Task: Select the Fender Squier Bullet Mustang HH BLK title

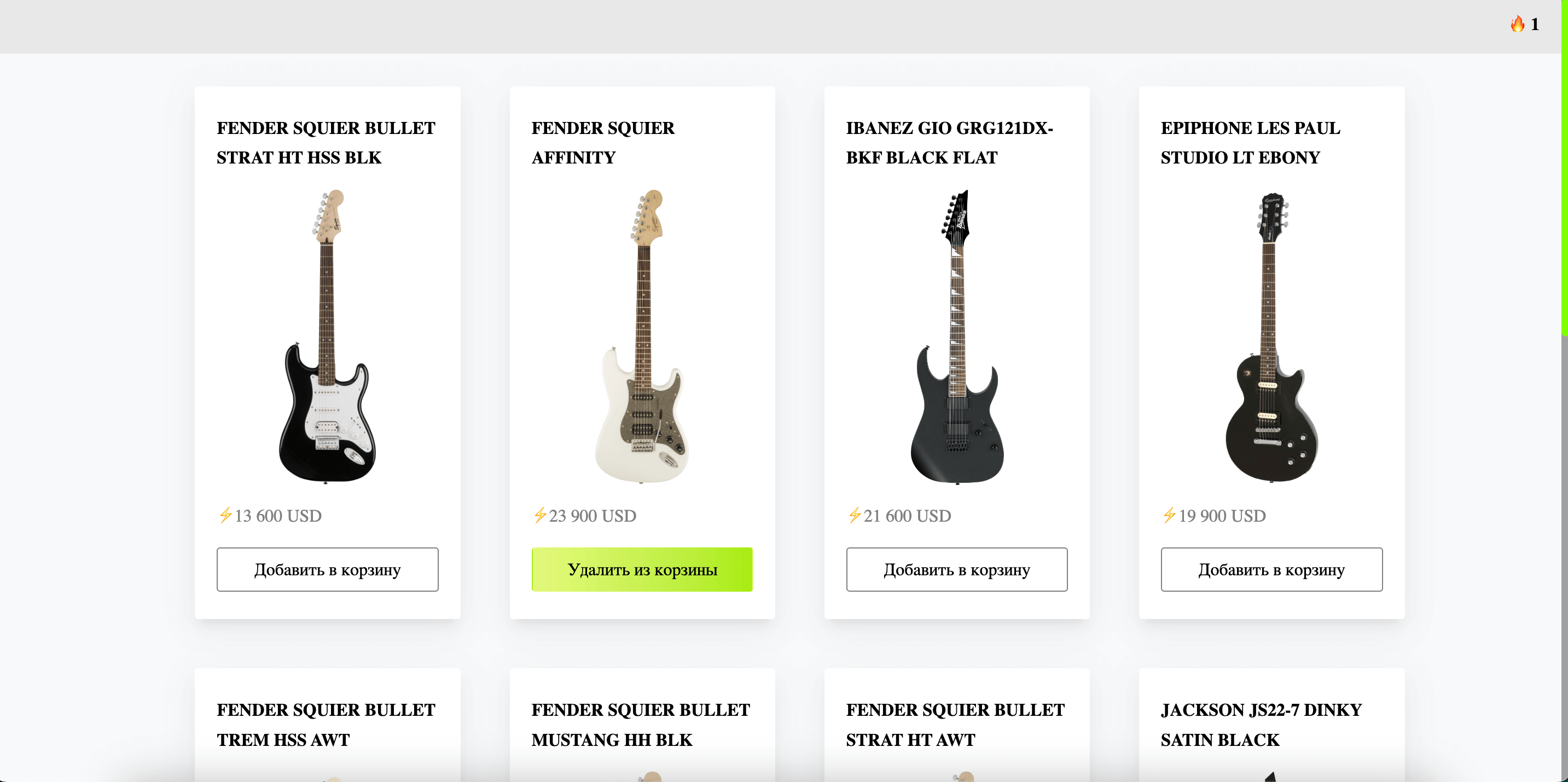Action: (640, 724)
